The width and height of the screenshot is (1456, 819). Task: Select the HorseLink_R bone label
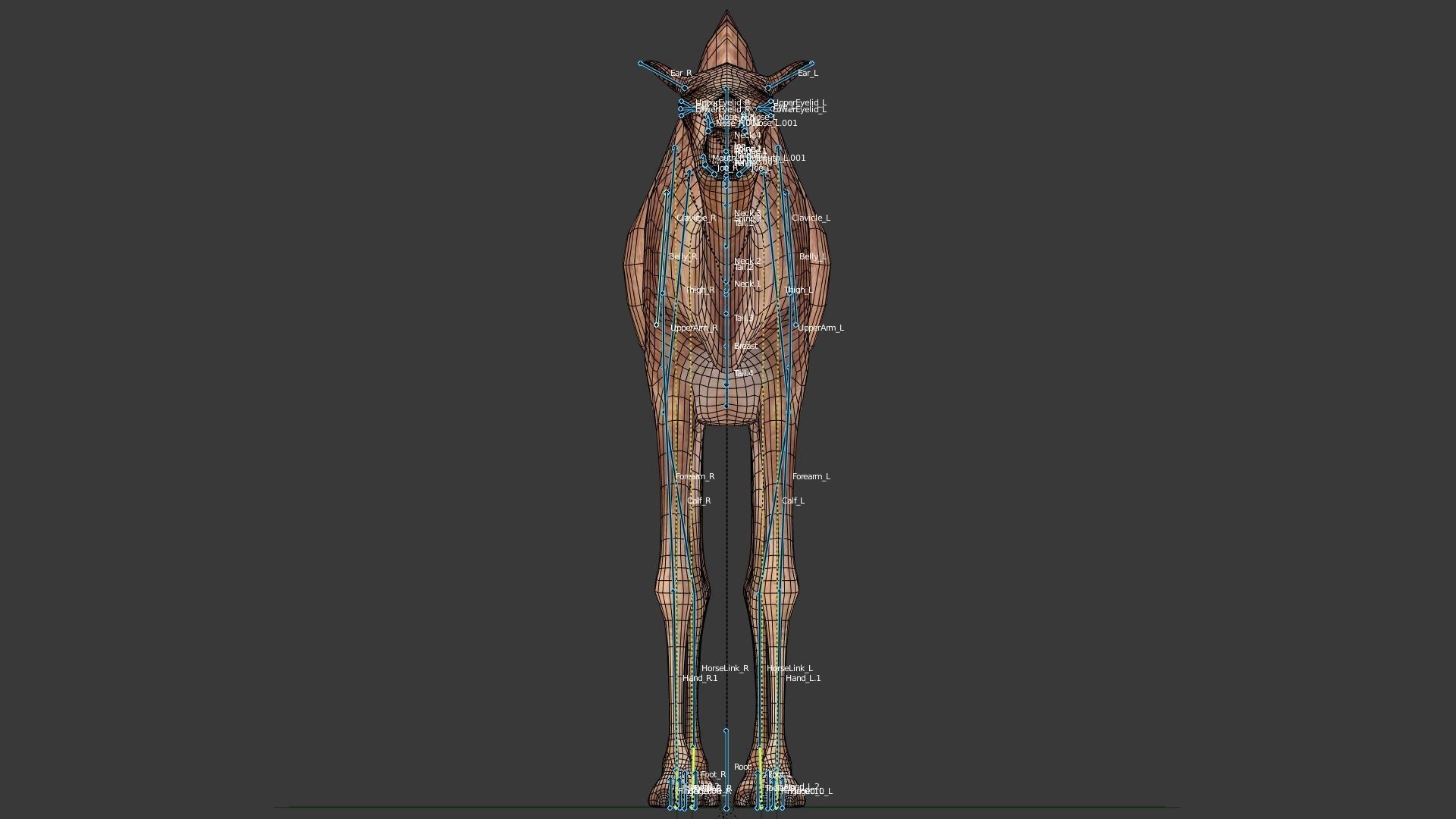coord(725,668)
